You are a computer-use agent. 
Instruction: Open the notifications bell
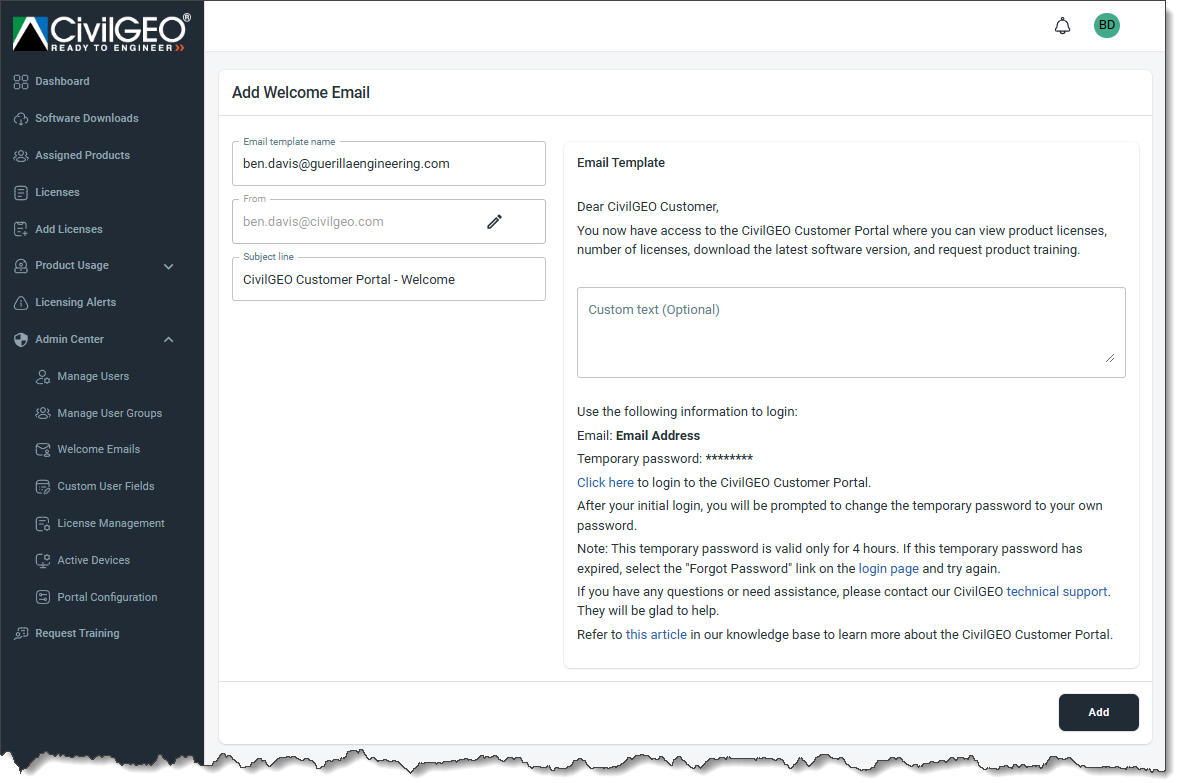click(x=1062, y=26)
